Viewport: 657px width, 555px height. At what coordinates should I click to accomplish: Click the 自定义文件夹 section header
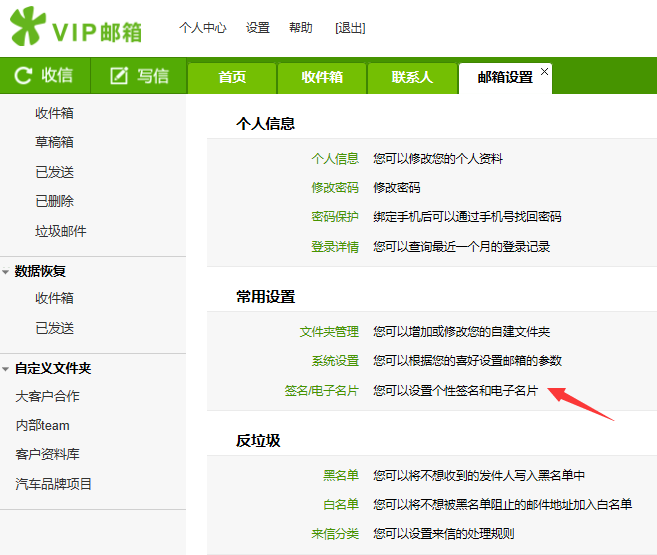point(53,369)
